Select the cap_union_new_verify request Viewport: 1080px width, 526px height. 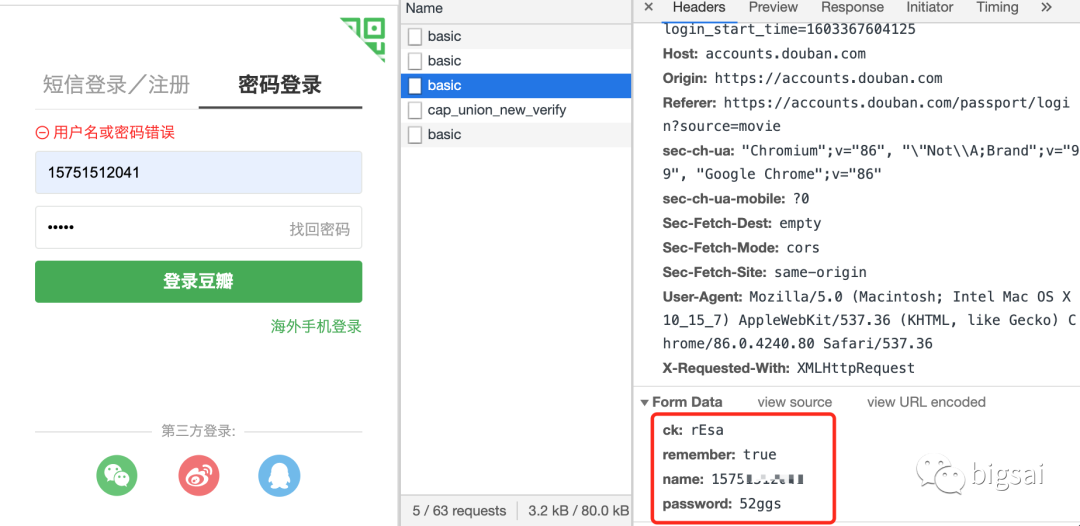click(516, 110)
